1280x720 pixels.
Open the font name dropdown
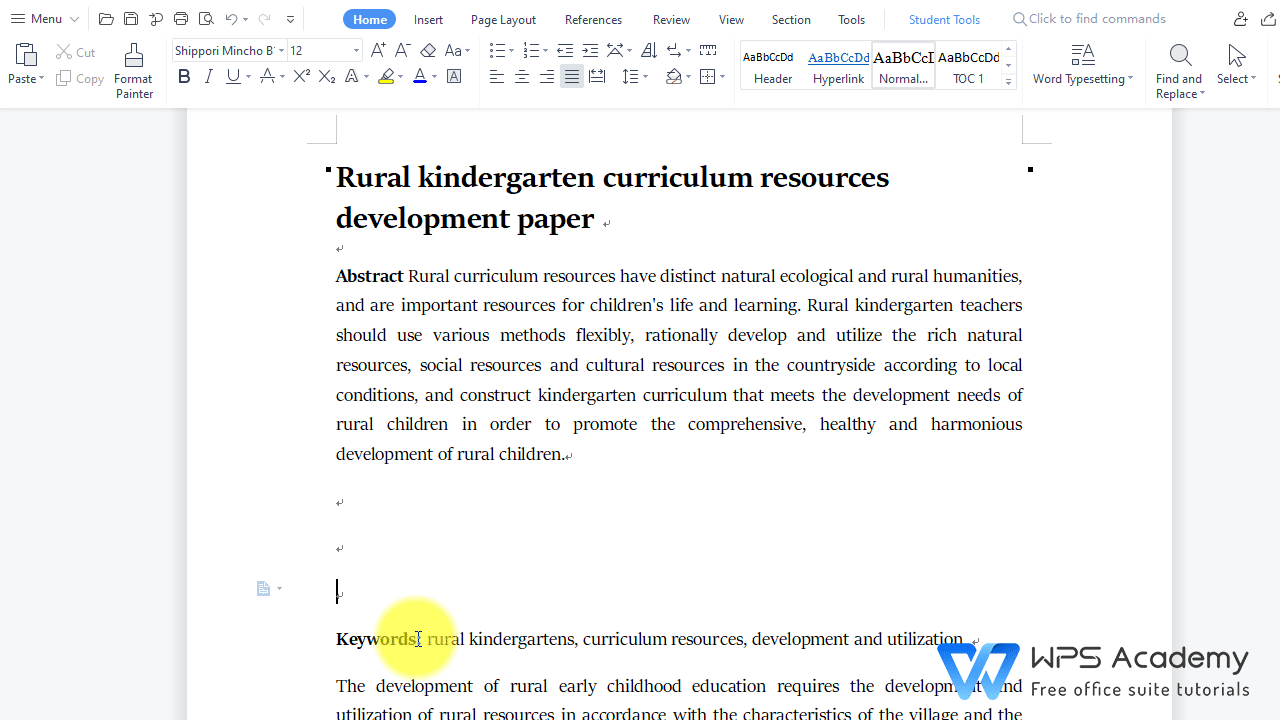point(282,50)
